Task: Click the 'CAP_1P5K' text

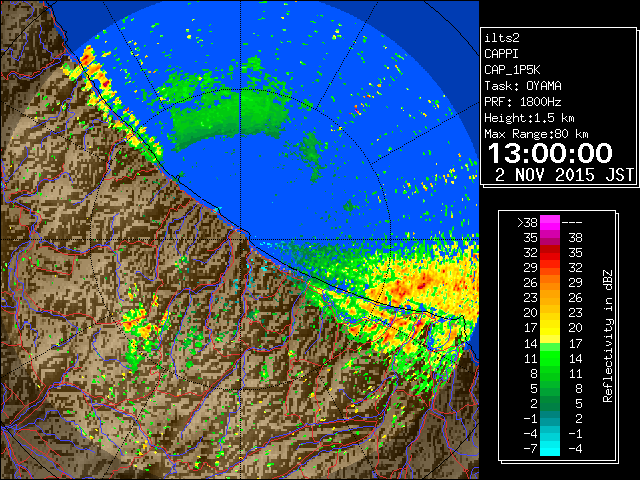Action: coord(512,70)
